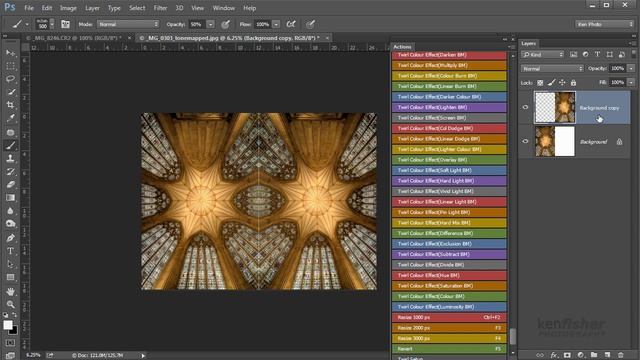Screen dimensions: 640x360
Task: Run Twirl Colour Effect(Screen BM) action
Action: coord(449,118)
